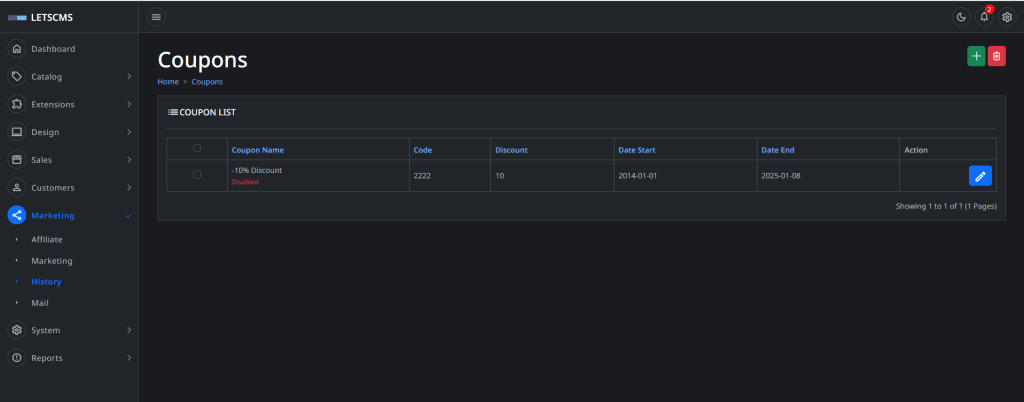1024x402 pixels.
Task: Expand the System menu chevron
Action: (x=129, y=330)
